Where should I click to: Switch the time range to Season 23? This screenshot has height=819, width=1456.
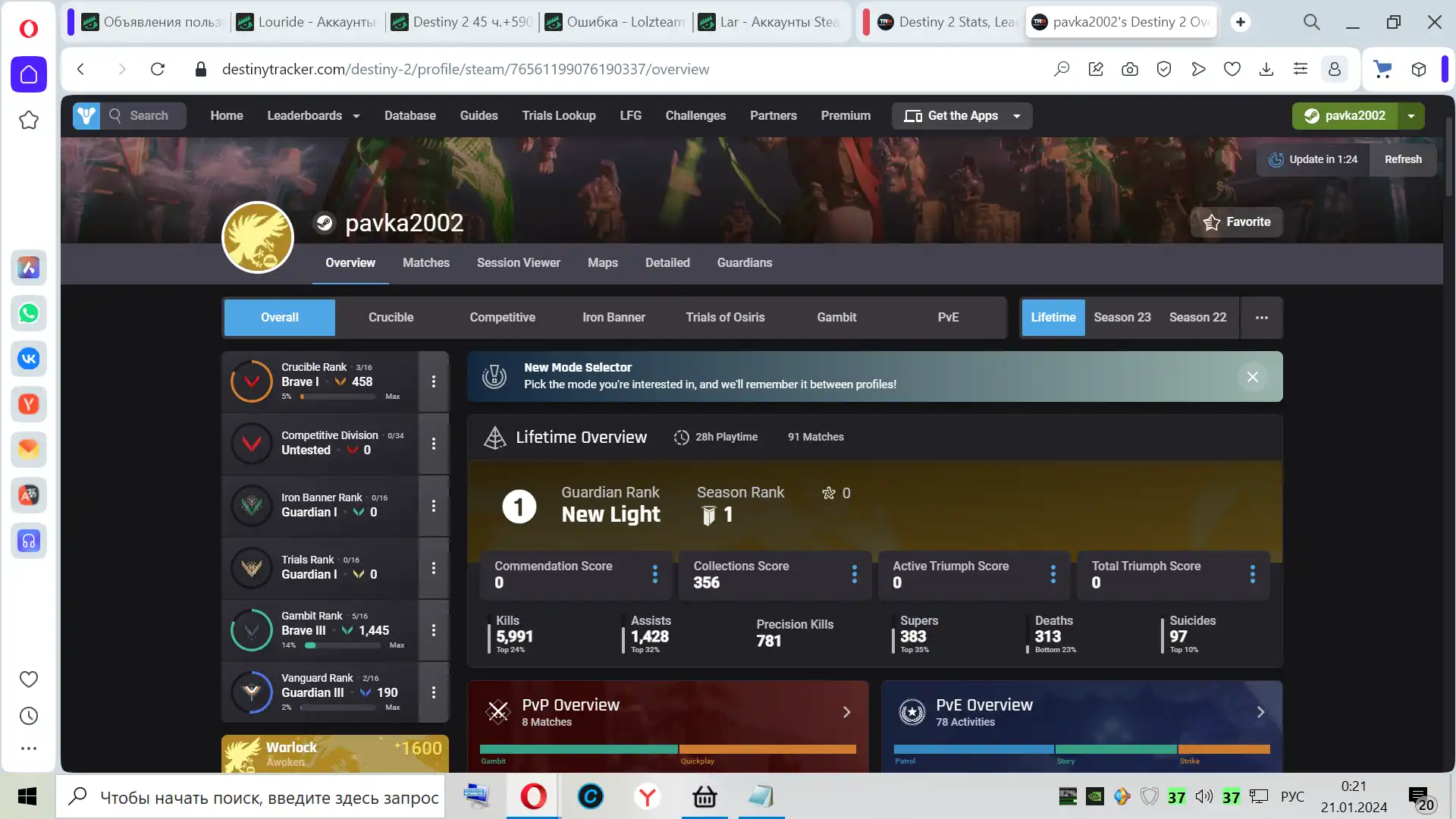(1122, 318)
